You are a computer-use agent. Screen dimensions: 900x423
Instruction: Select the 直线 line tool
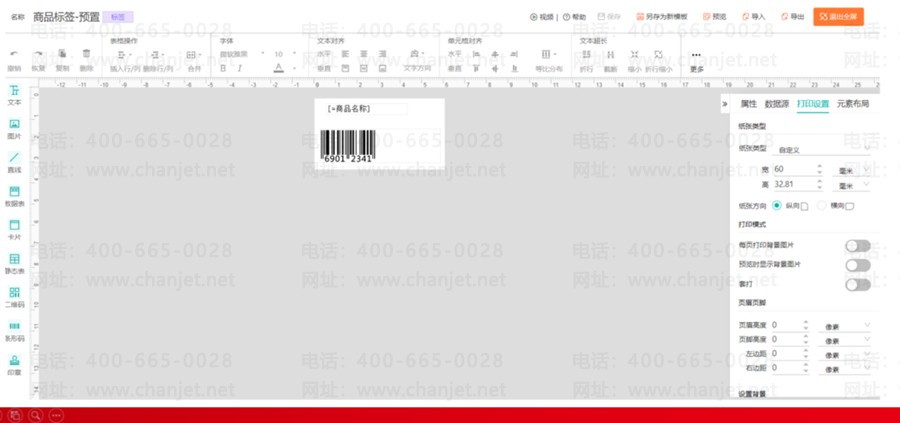pos(14,163)
